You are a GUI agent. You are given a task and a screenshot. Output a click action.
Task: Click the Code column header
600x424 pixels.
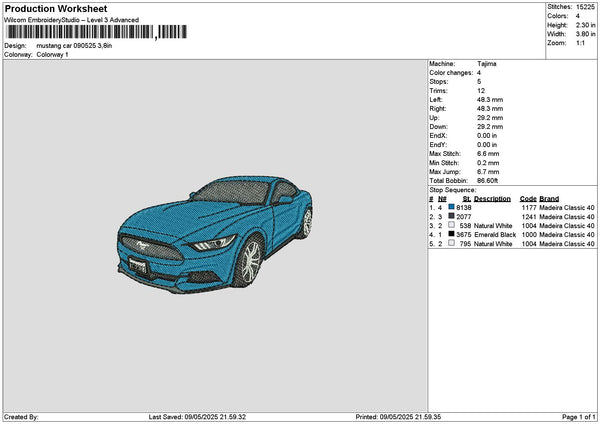point(528,198)
